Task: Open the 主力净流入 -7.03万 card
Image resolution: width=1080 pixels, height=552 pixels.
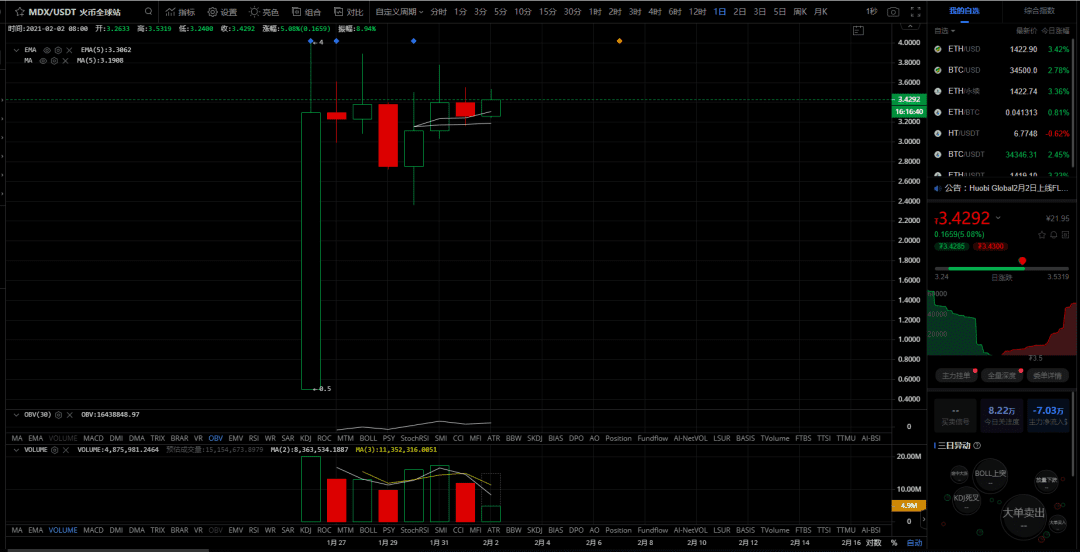Action: 1048,415
